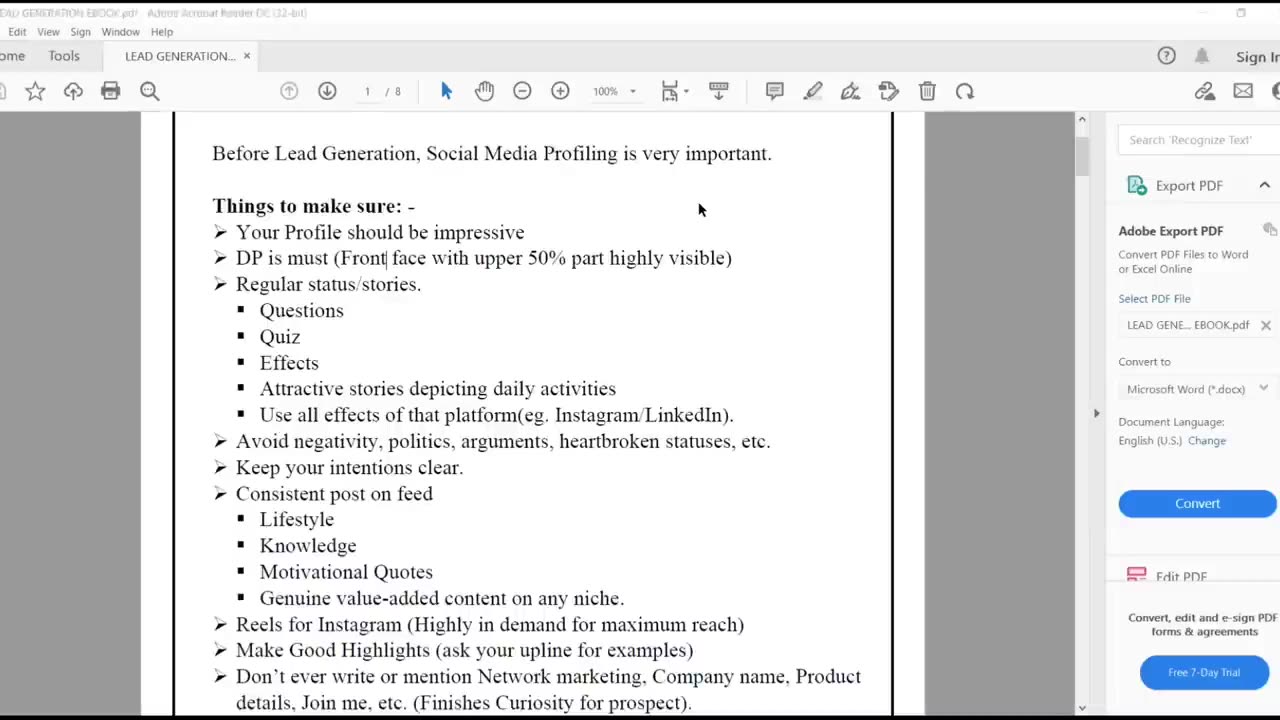The image size is (1280, 720).
Task: Click scroll up arrow of document
Action: 1081,120
